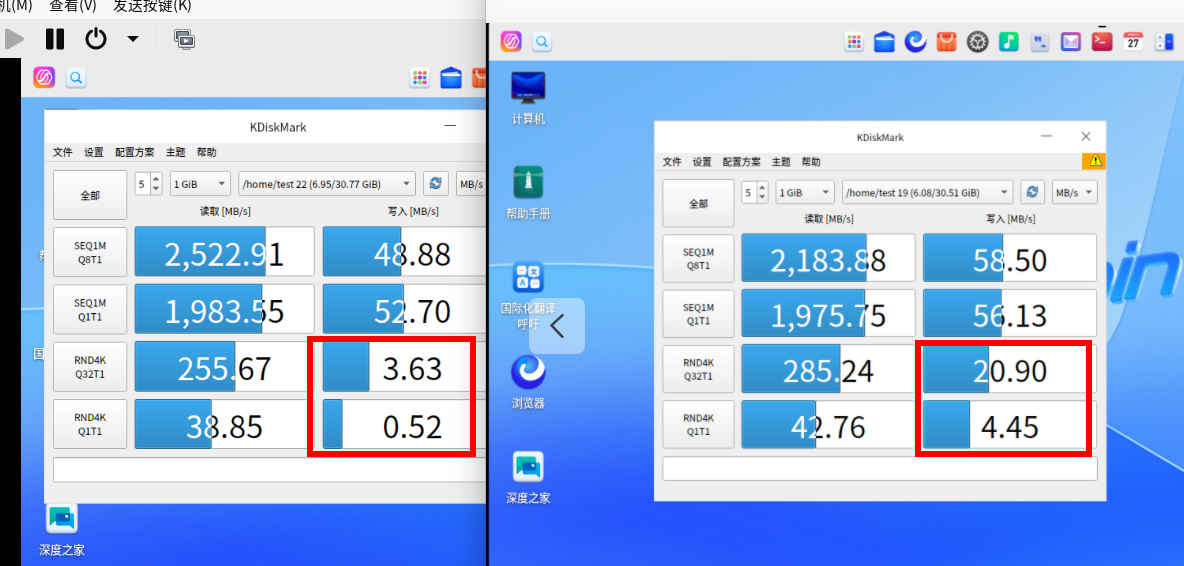Click the test count stepper in right KDiskMark
The height and width of the screenshot is (566, 1184).
click(755, 192)
